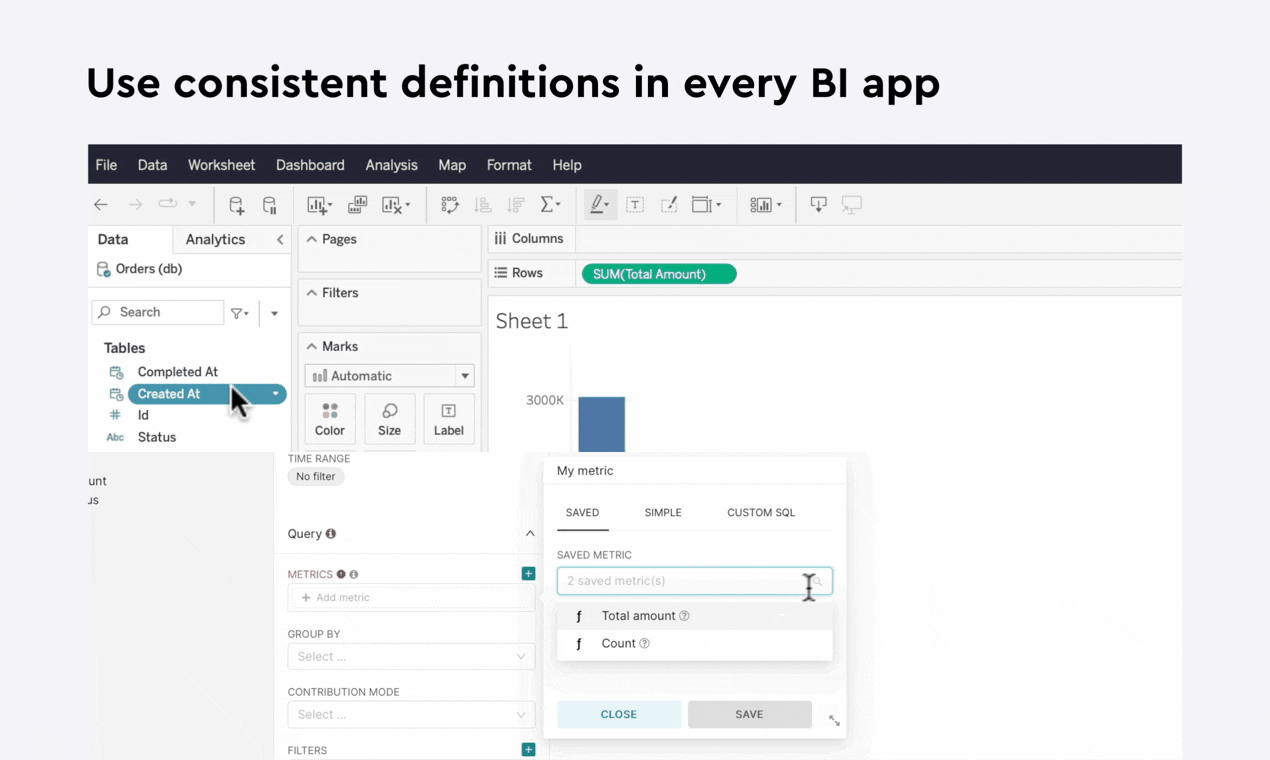Open the data pane view options arrow
This screenshot has width=1270, height=760.
(x=274, y=313)
